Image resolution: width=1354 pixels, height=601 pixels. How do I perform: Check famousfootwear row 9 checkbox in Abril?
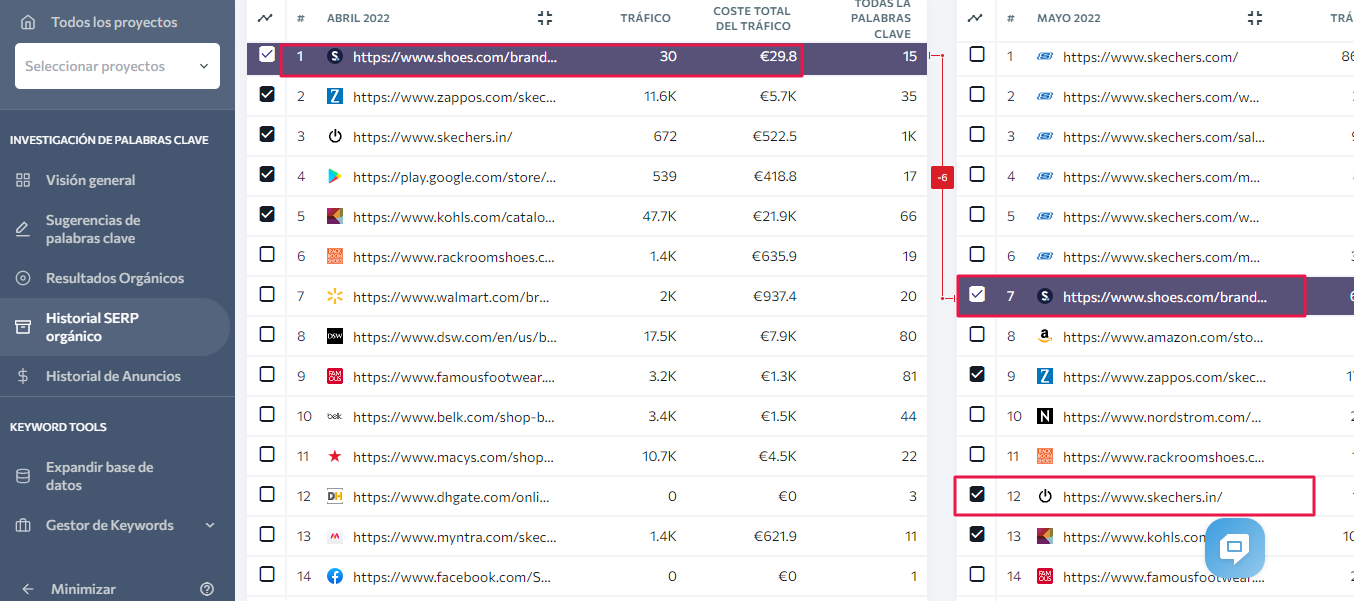(x=267, y=374)
